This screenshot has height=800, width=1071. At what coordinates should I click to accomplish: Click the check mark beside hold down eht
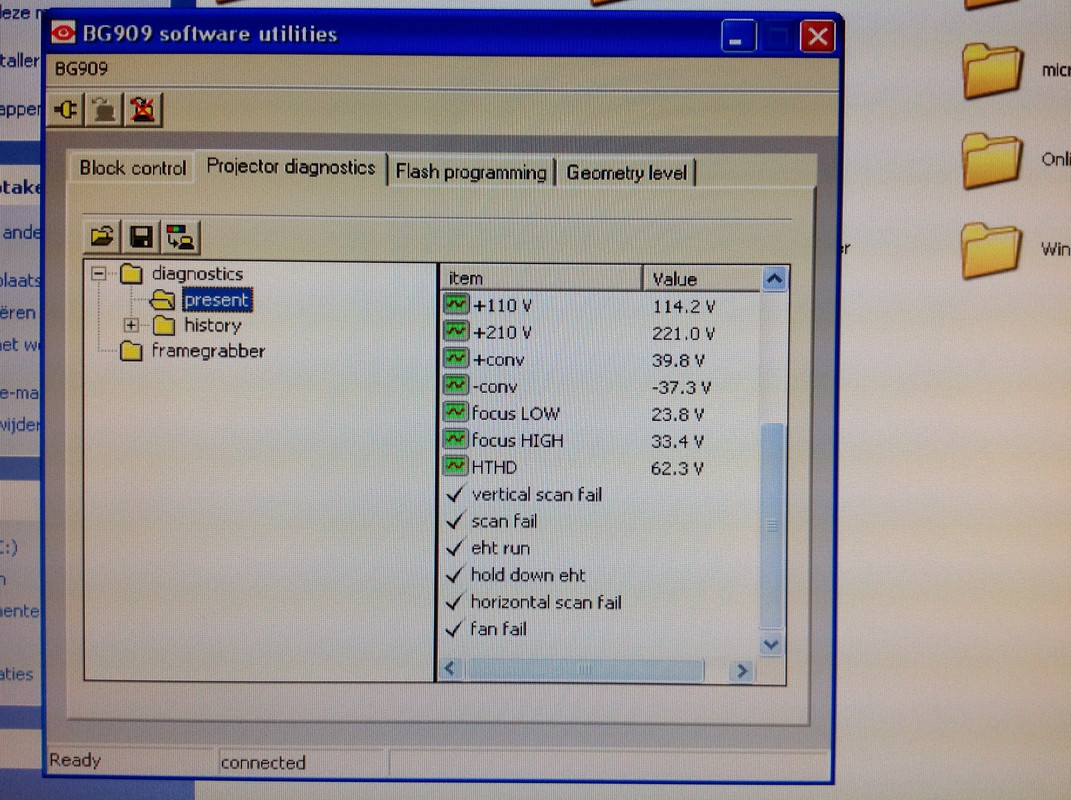[456, 575]
